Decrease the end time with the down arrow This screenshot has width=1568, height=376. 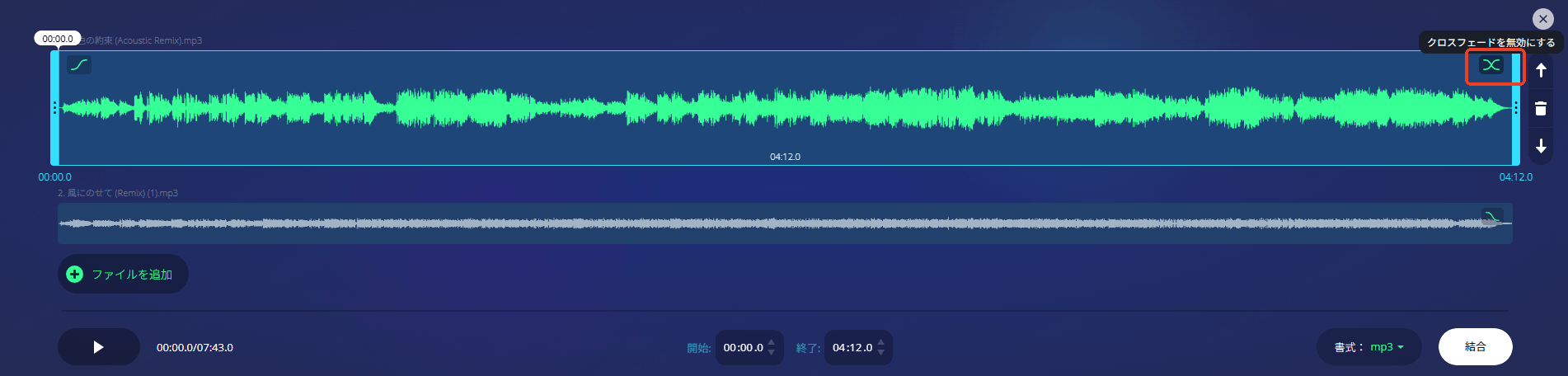(x=881, y=353)
